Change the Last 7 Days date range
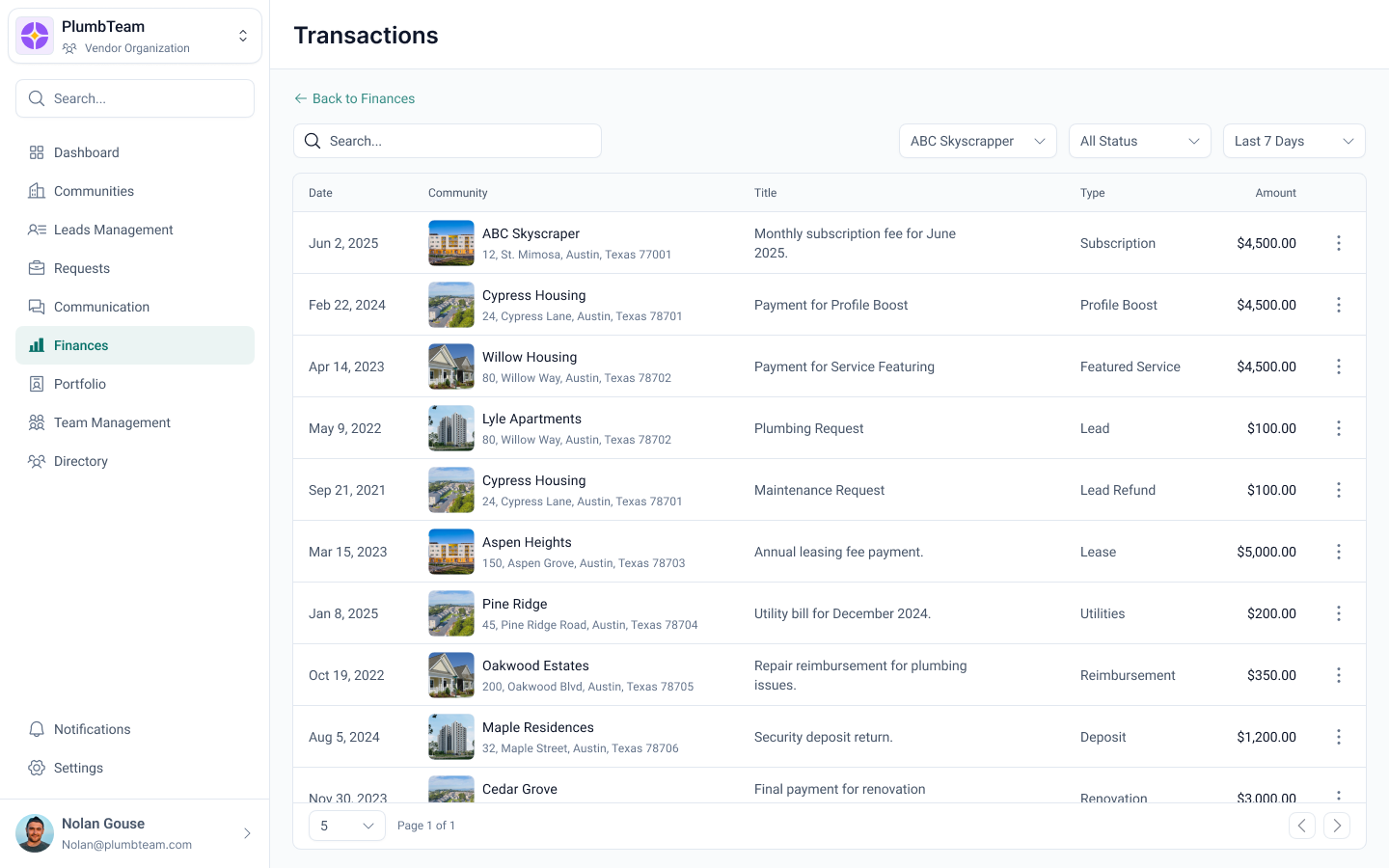 point(1294,141)
